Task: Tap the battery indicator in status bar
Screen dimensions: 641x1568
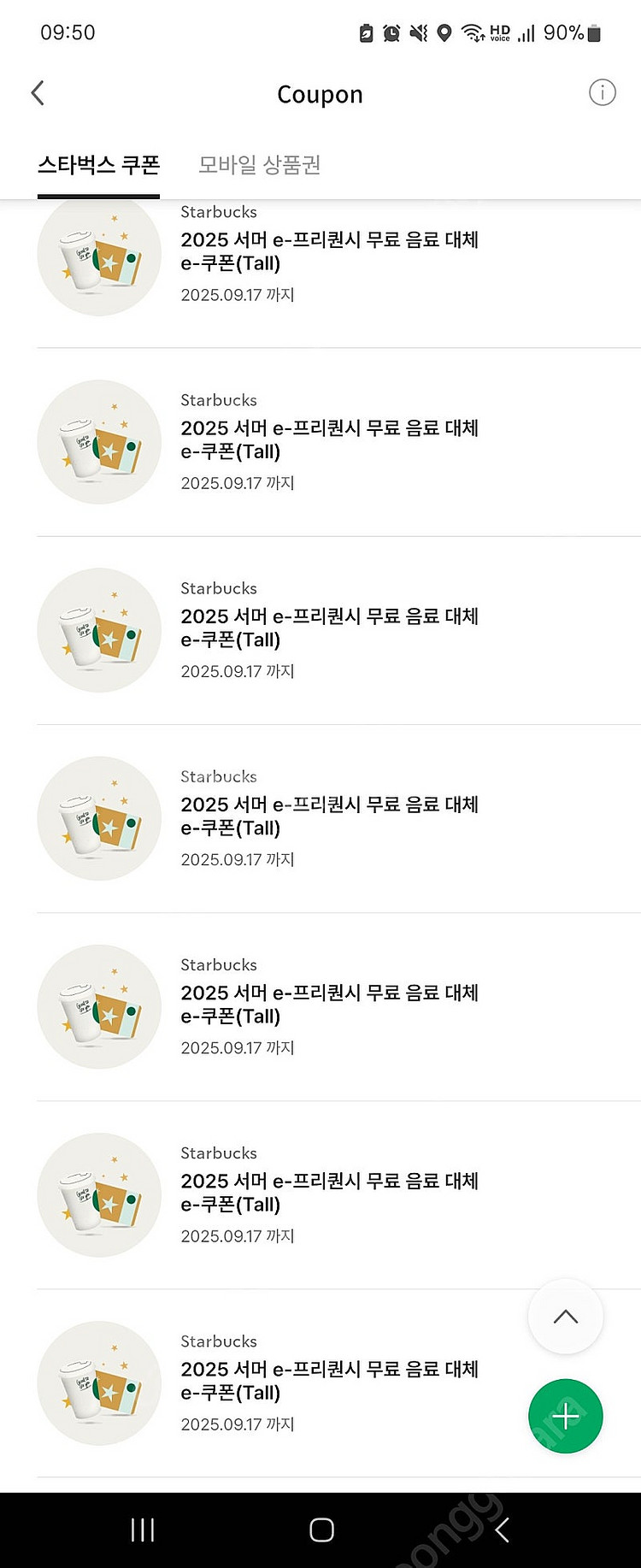Action: point(594,33)
